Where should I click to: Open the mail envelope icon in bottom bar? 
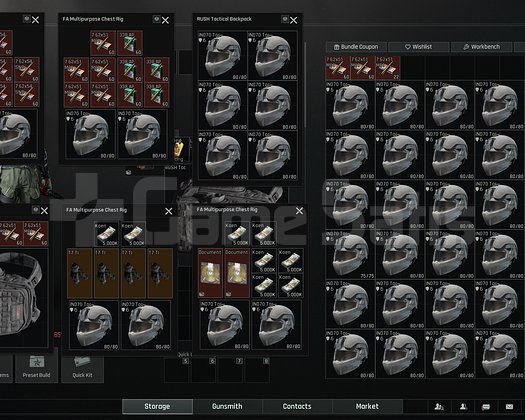[x=509, y=407]
